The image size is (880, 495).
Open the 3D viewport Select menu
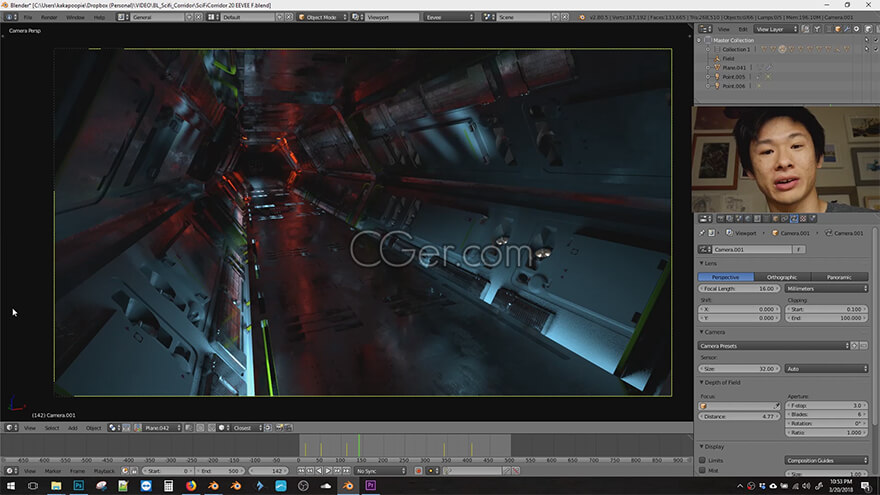point(52,428)
